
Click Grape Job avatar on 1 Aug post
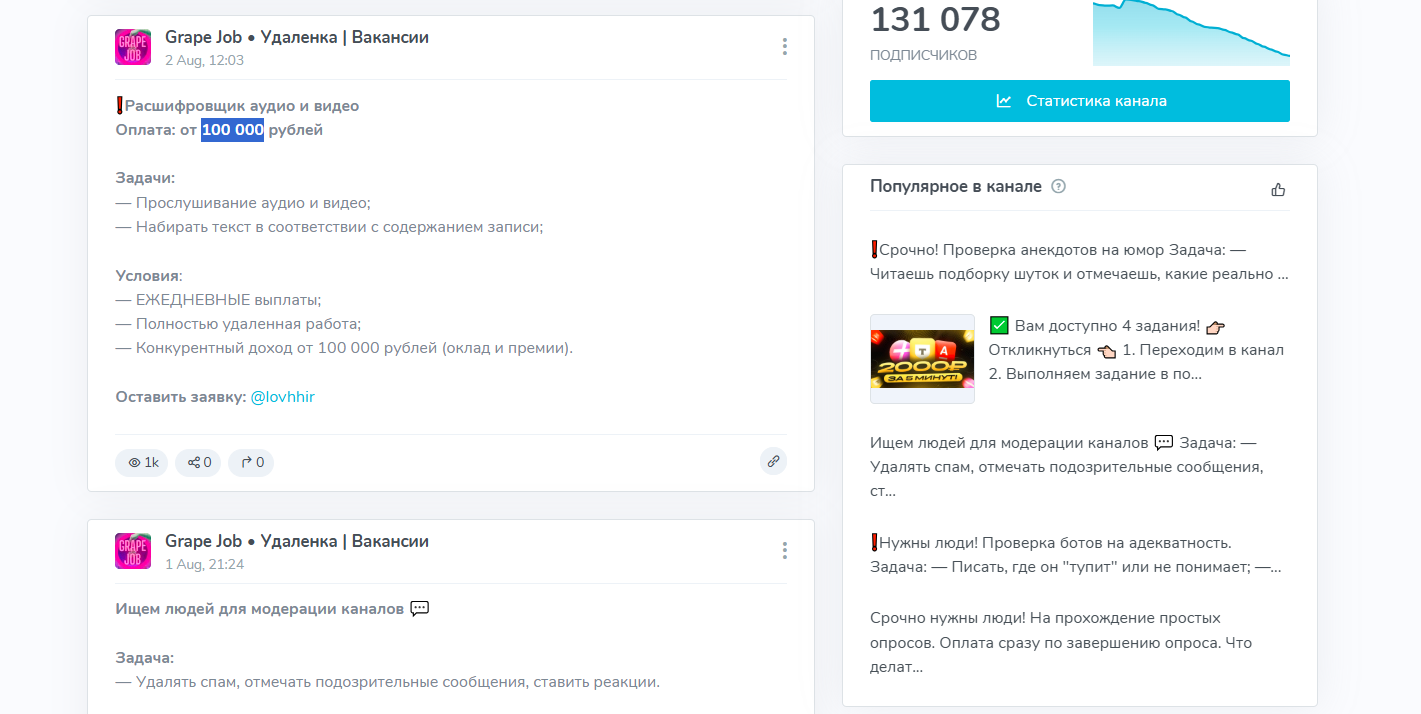point(133,551)
